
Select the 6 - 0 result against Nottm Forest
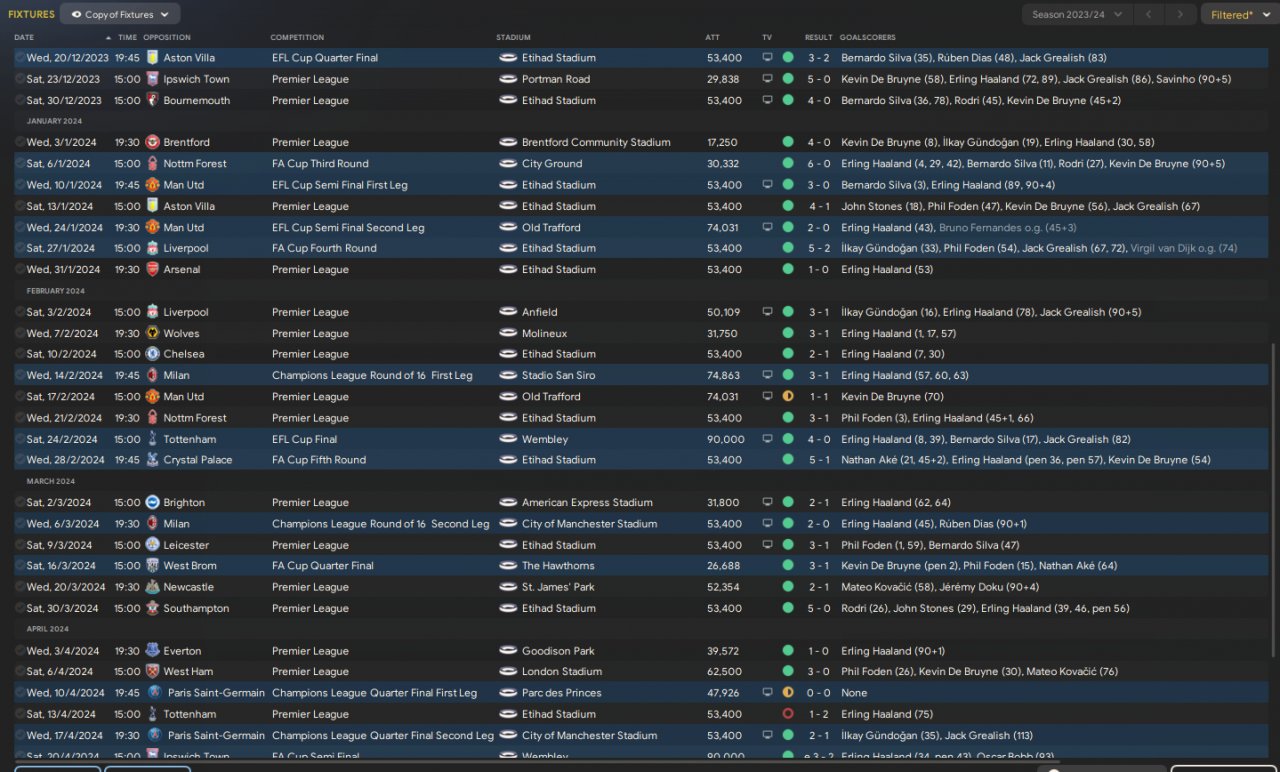(818, 163)
